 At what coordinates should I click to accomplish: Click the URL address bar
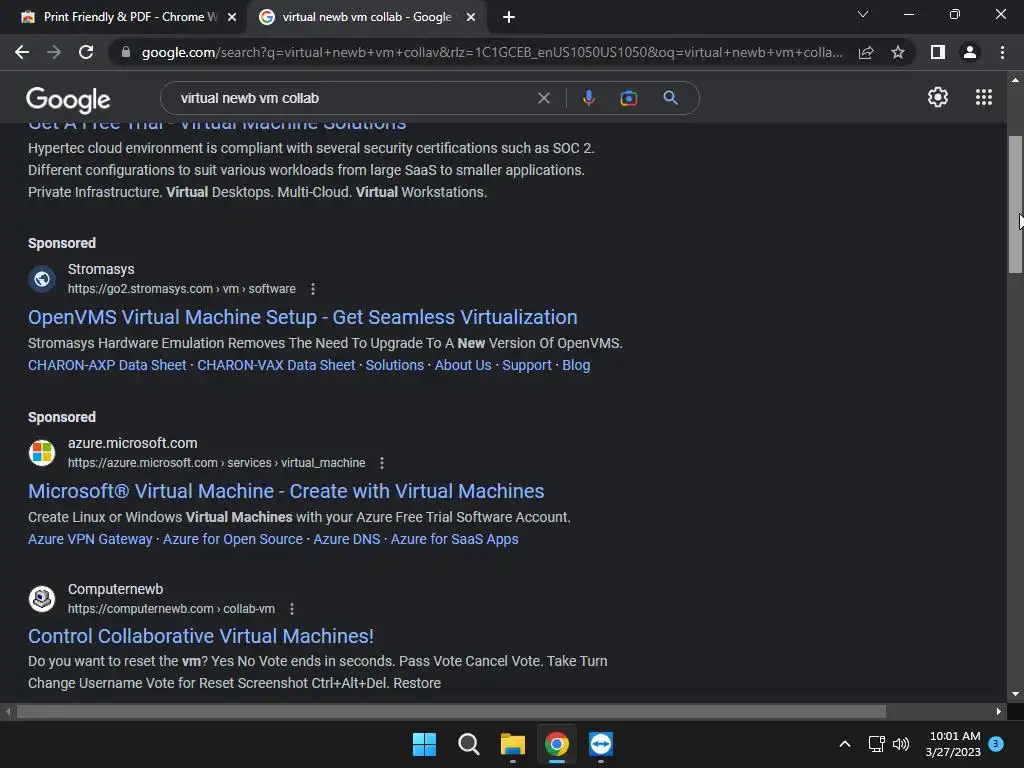point(491,52)
